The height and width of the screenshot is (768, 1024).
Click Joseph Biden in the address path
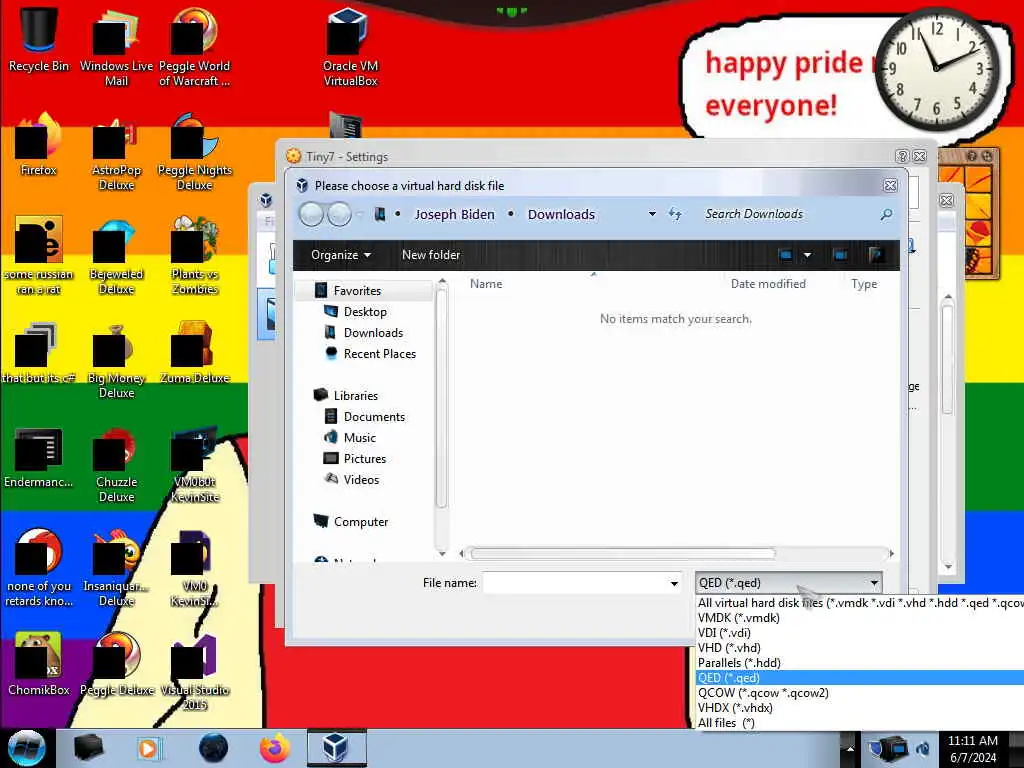pos(455,214)
